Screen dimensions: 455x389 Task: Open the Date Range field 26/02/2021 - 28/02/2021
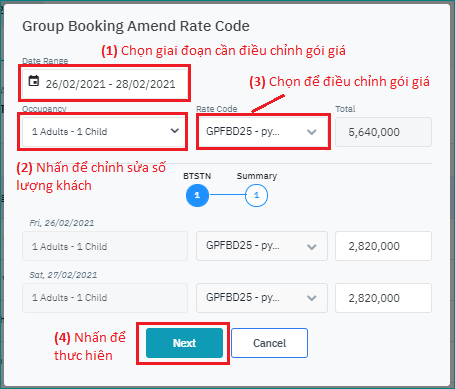click(105, 83)
